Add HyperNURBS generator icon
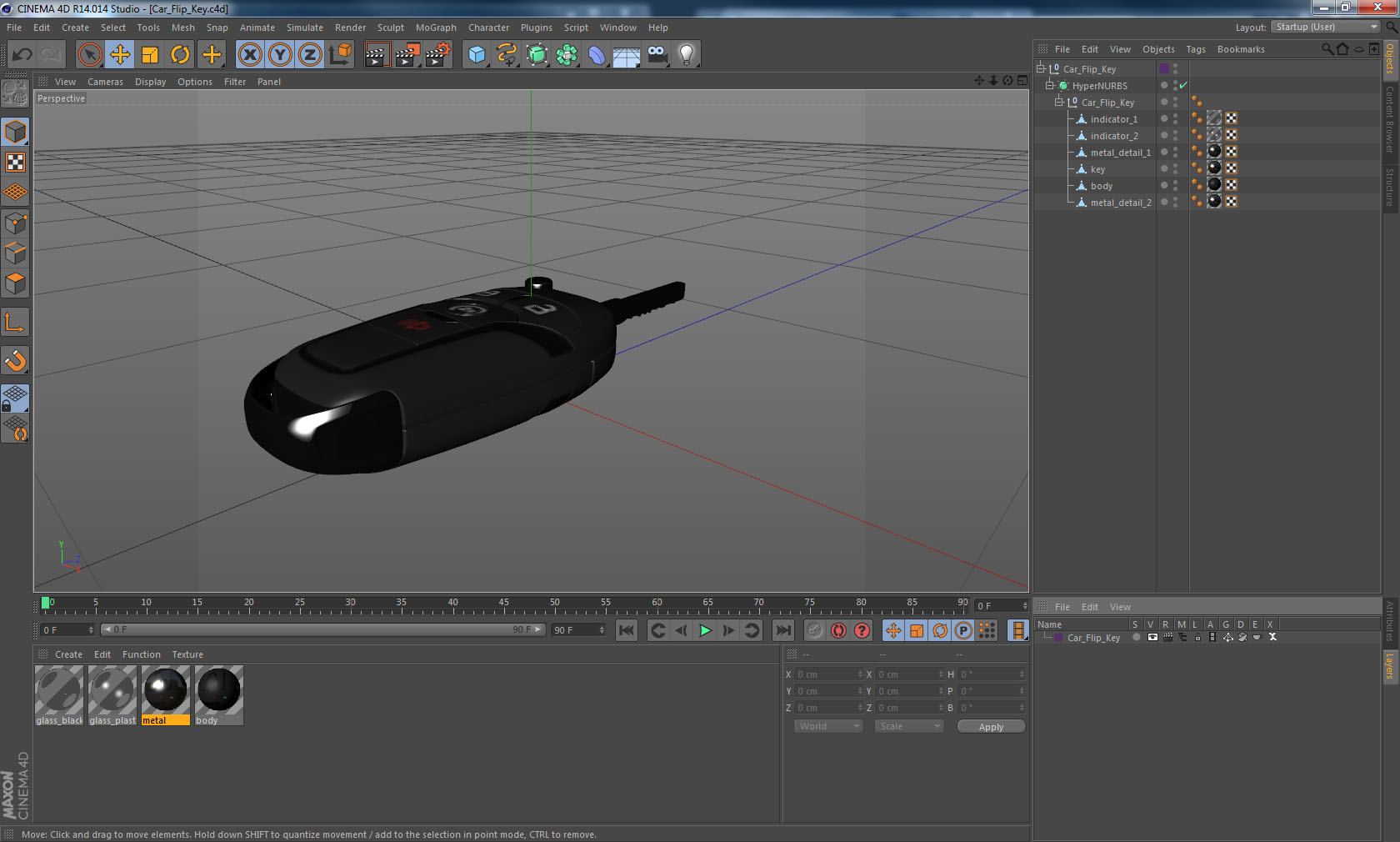The width and height of the screenshot is (1400, 842). (x=537, y=55)
